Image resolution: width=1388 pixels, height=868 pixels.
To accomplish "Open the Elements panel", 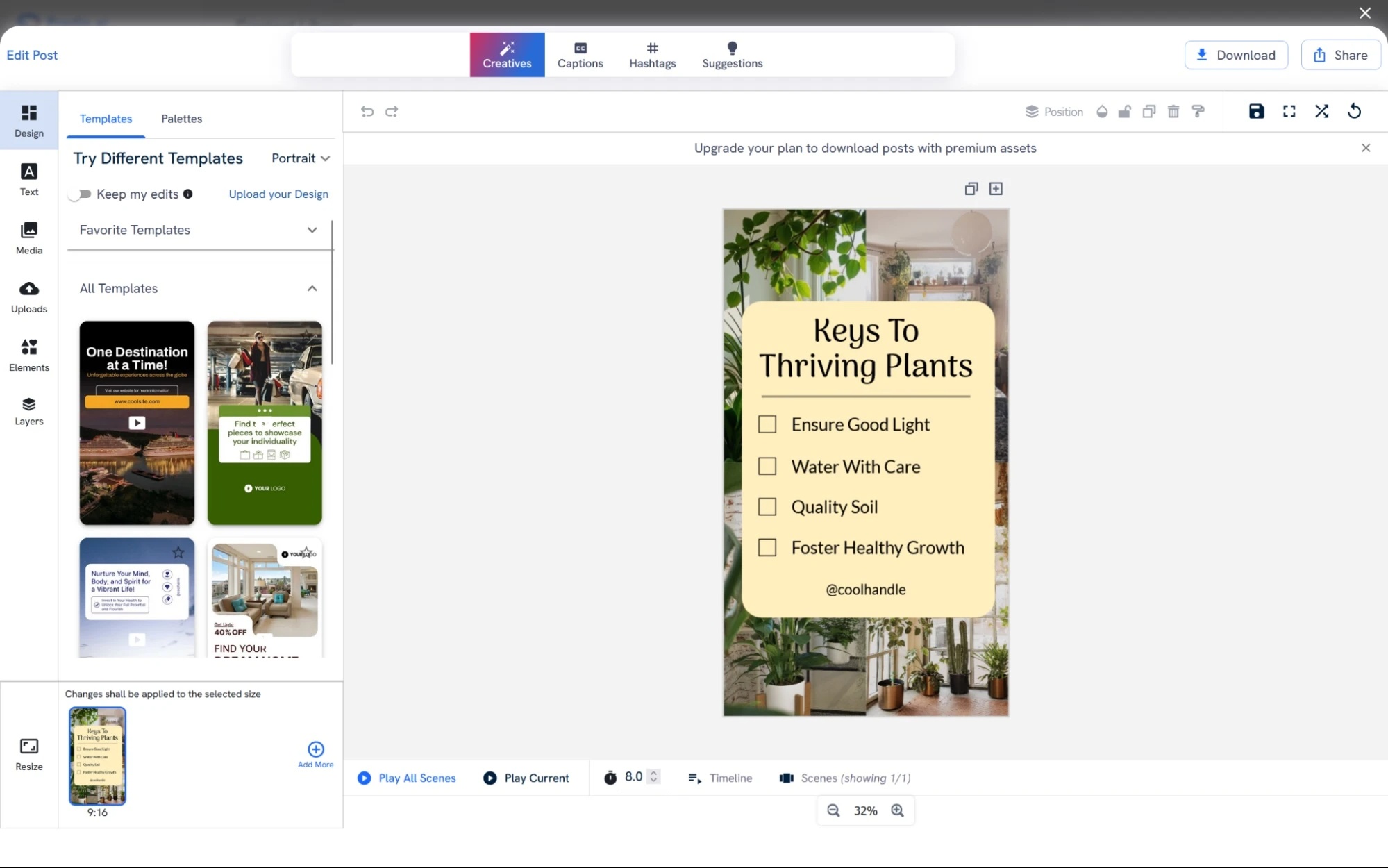I will click(28, 356).
